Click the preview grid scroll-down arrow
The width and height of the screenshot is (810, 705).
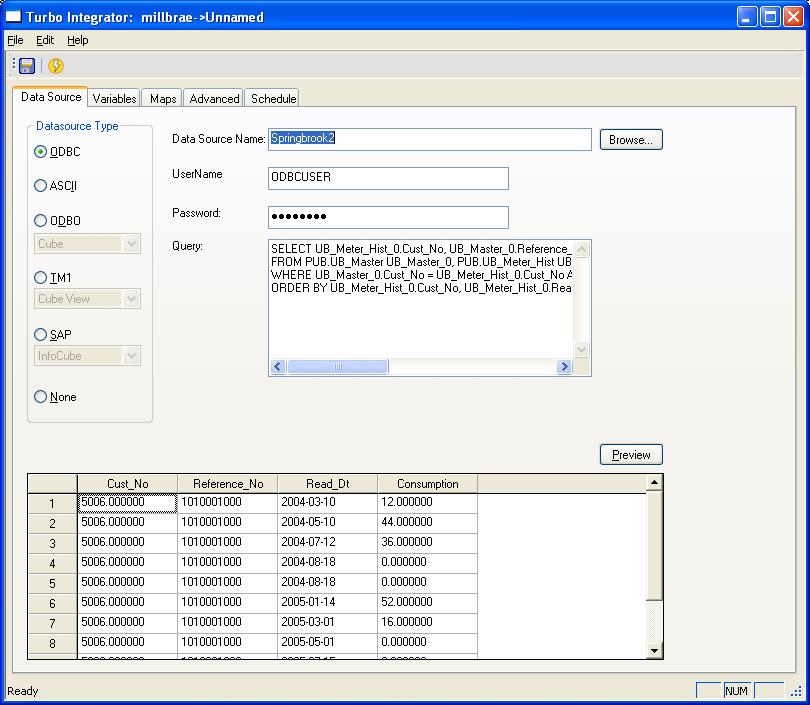tap(655, 650)
